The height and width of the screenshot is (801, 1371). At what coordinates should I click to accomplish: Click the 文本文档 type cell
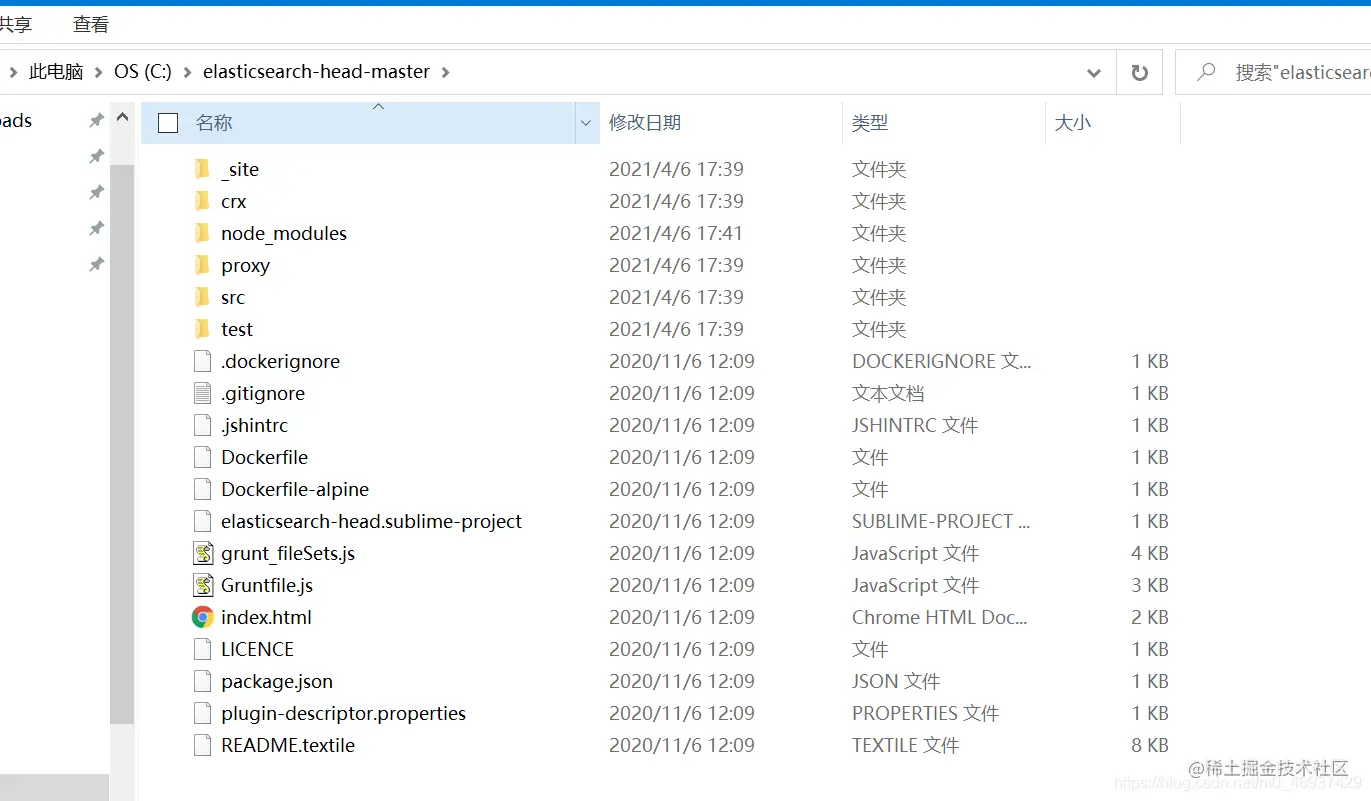888,393
